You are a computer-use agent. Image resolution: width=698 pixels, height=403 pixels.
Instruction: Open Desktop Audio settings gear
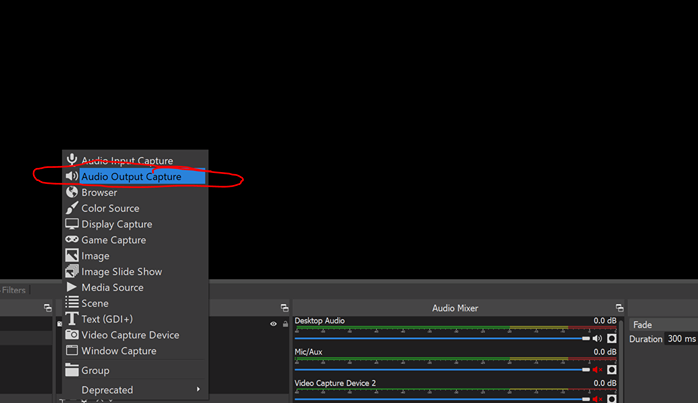612,338
